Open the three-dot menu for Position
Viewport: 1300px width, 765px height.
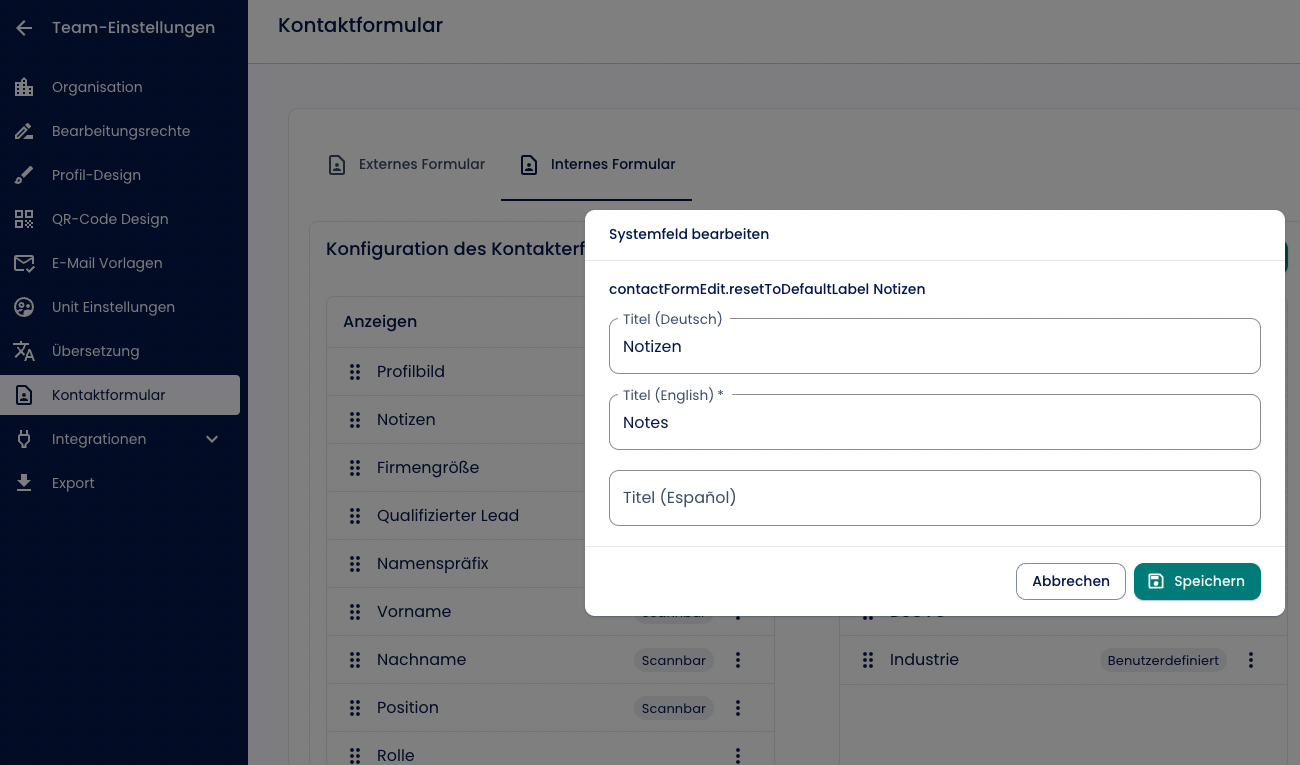(x=738, y=708)
